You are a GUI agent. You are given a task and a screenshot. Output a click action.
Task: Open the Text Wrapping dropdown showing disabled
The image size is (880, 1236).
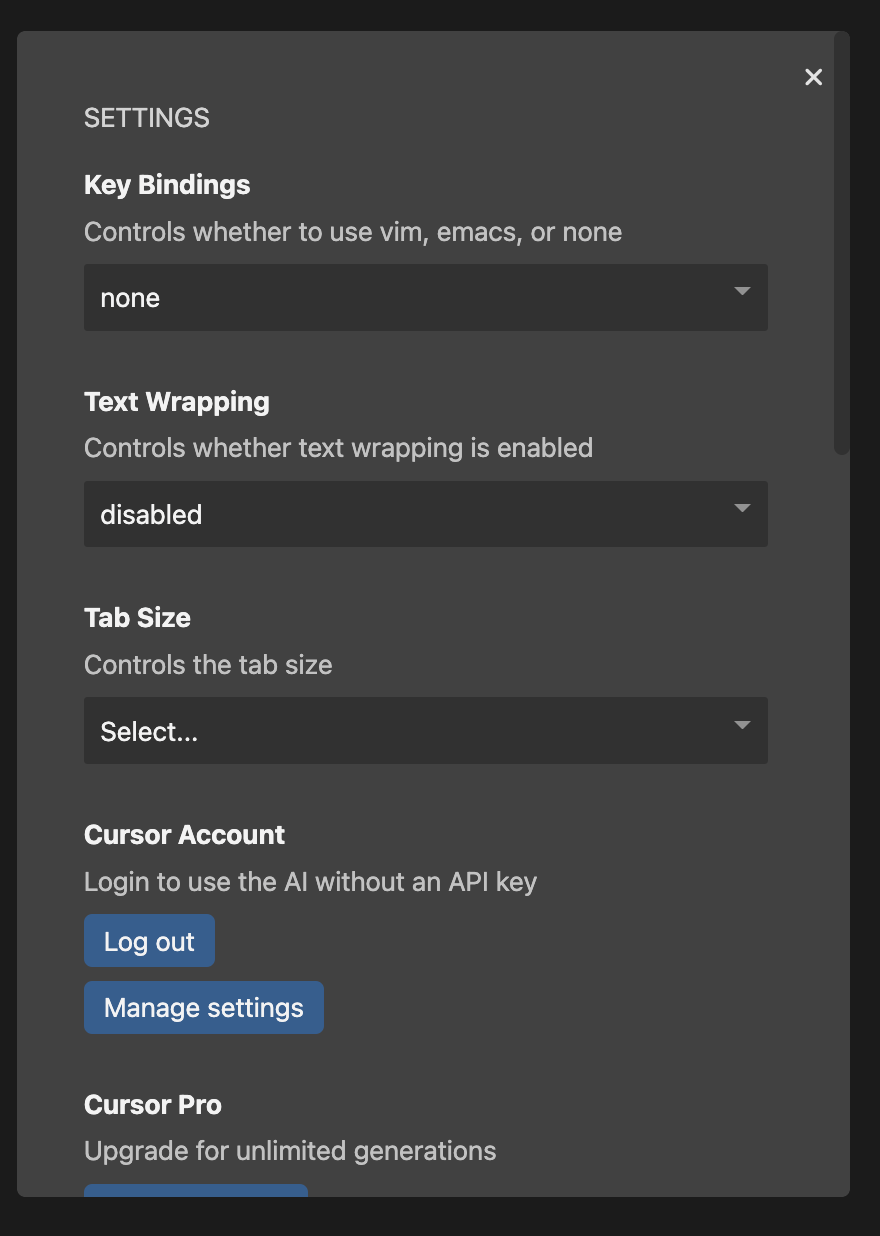(x=400, y=514)
